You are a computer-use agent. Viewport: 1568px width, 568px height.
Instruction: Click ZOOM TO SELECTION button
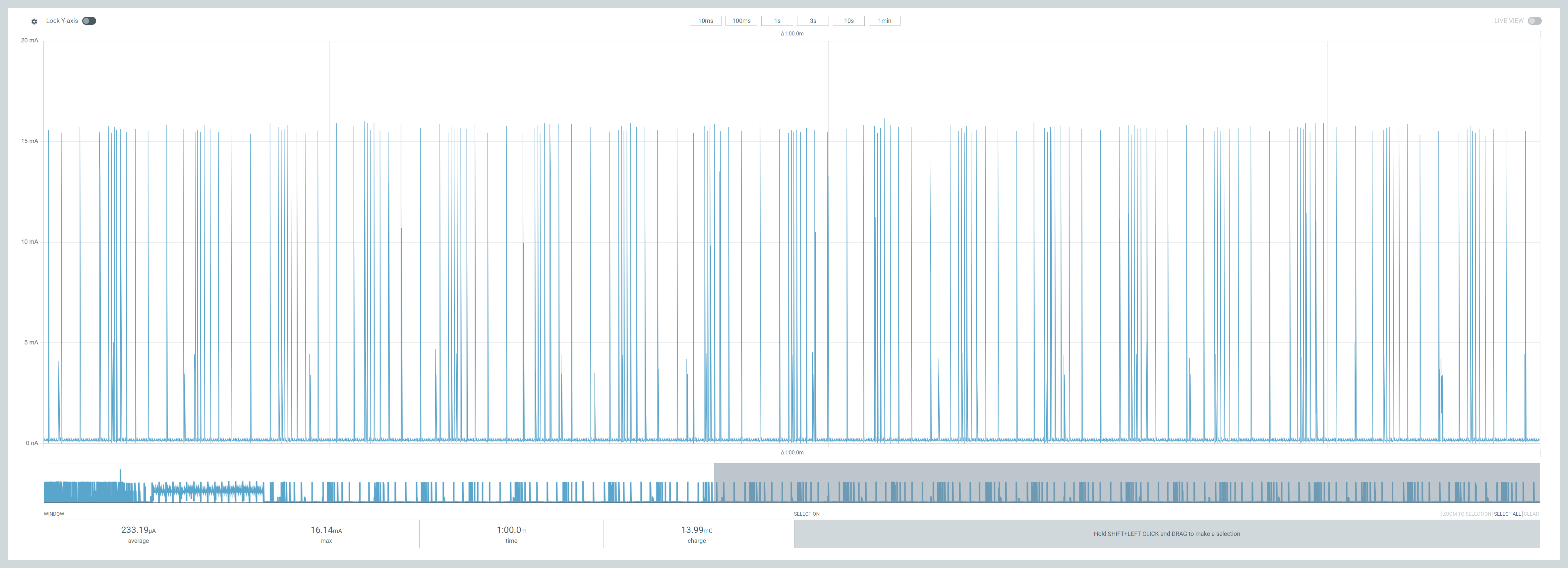[x=1466, y=514]
